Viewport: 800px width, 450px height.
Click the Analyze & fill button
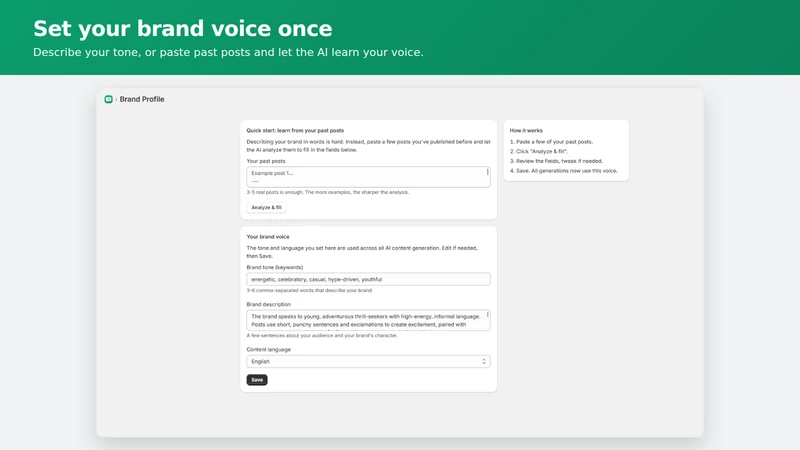(266, 208)
